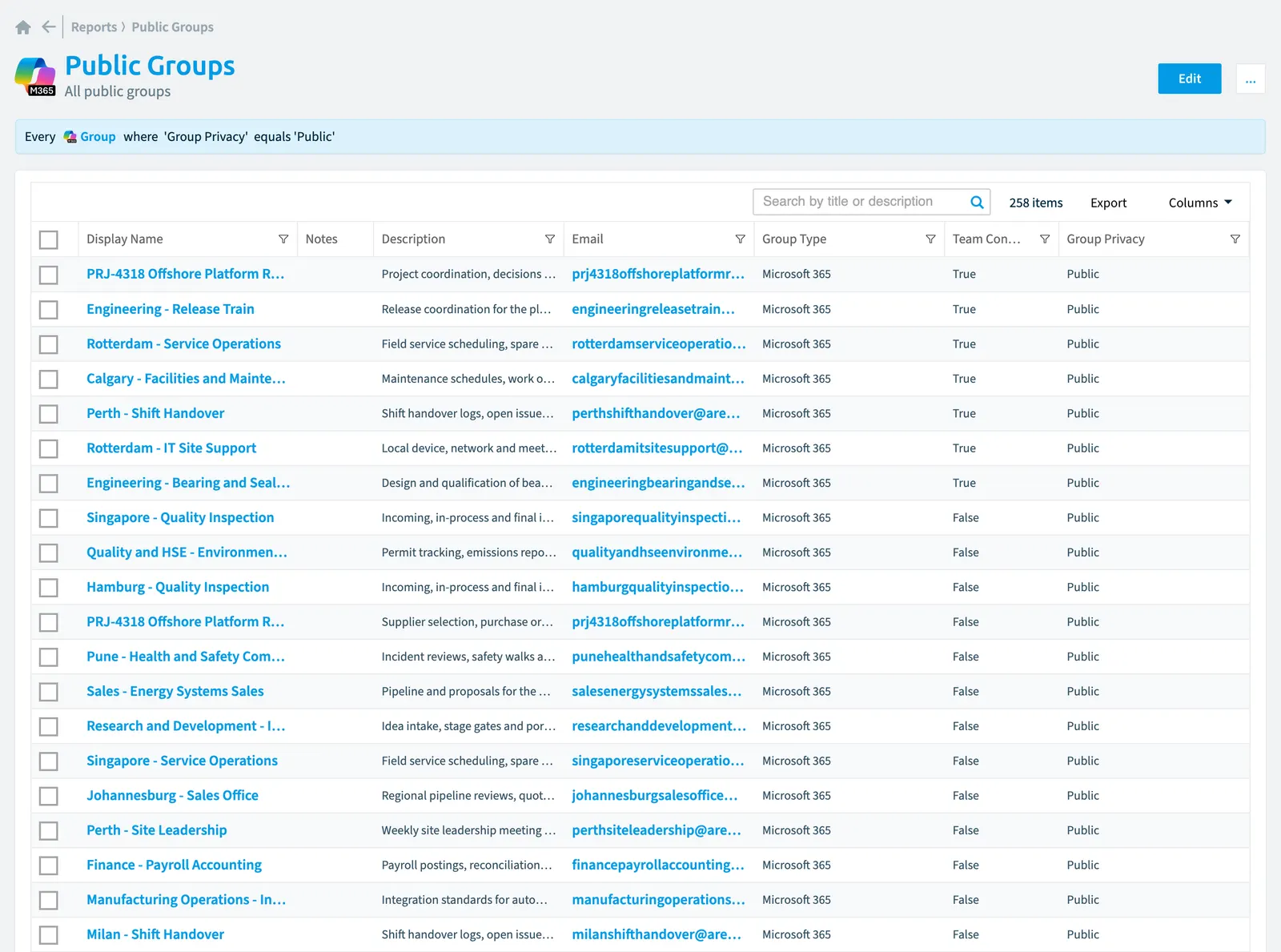The image size is (1281, 952).
Task: Filter the Team Connected column
Action: (1045, 239)
